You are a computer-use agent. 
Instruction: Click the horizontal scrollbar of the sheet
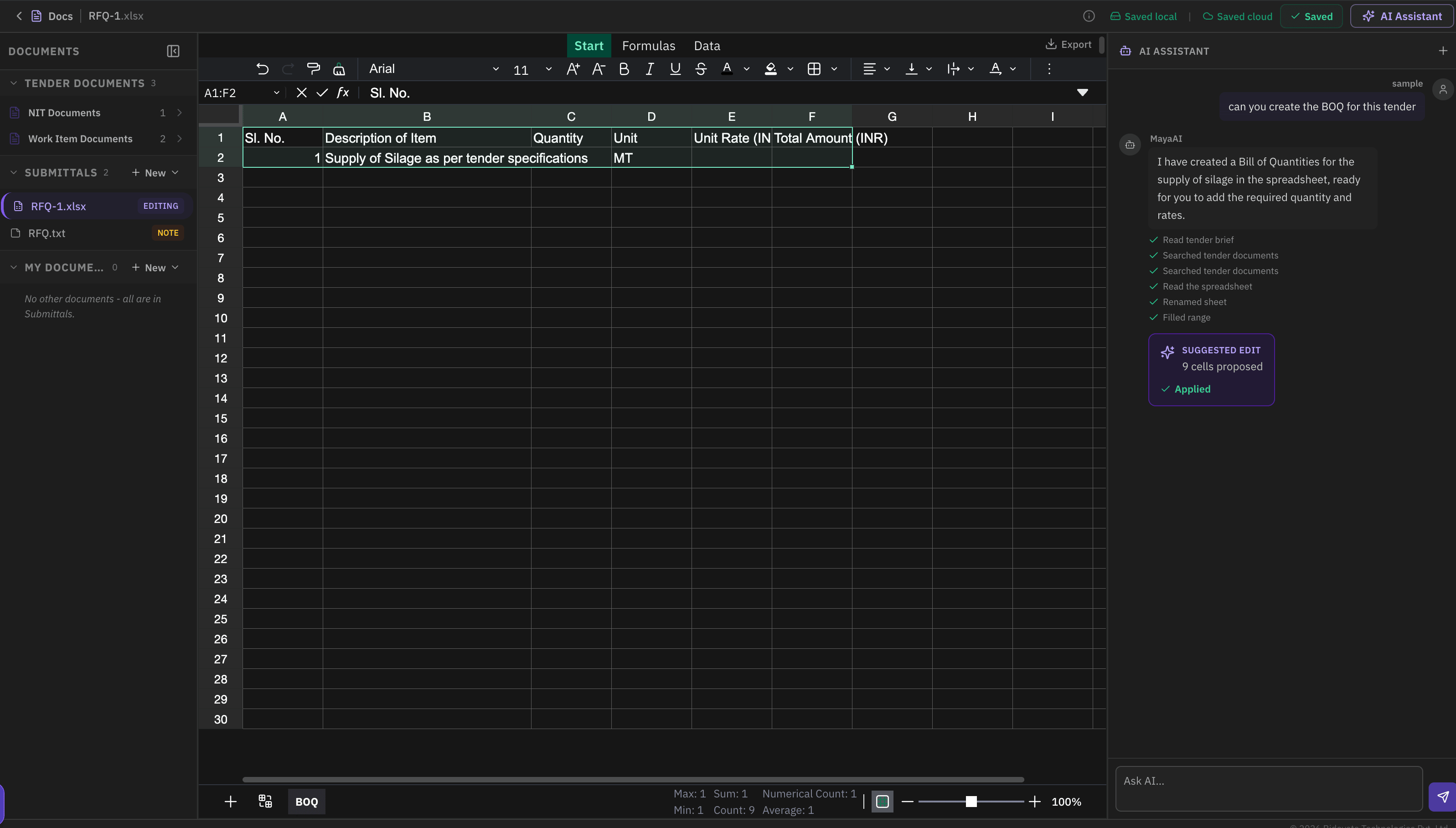633,780
